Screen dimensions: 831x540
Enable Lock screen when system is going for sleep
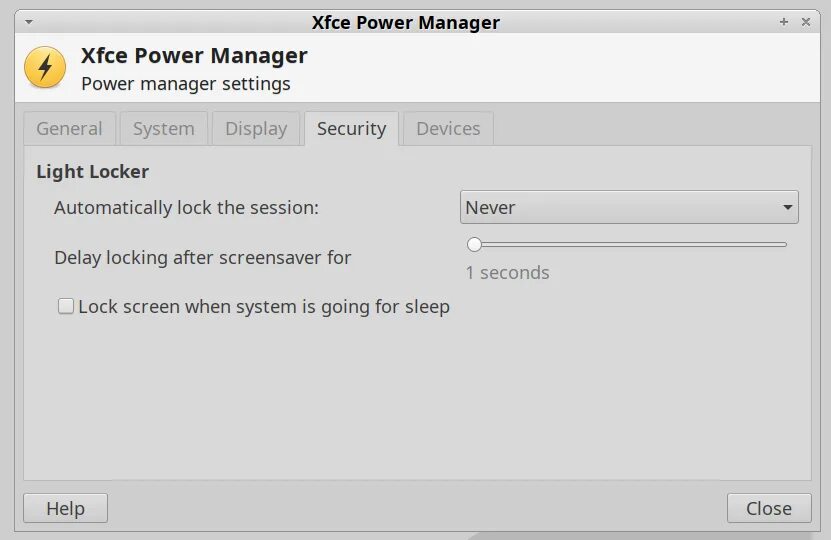(66, 307)
